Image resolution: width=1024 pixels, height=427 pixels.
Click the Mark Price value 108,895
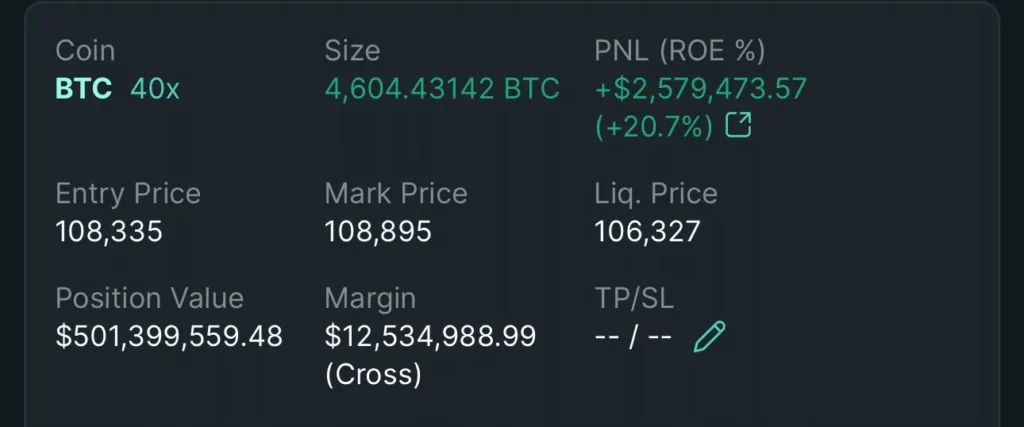pyautogui.click(x=378, y=232)
